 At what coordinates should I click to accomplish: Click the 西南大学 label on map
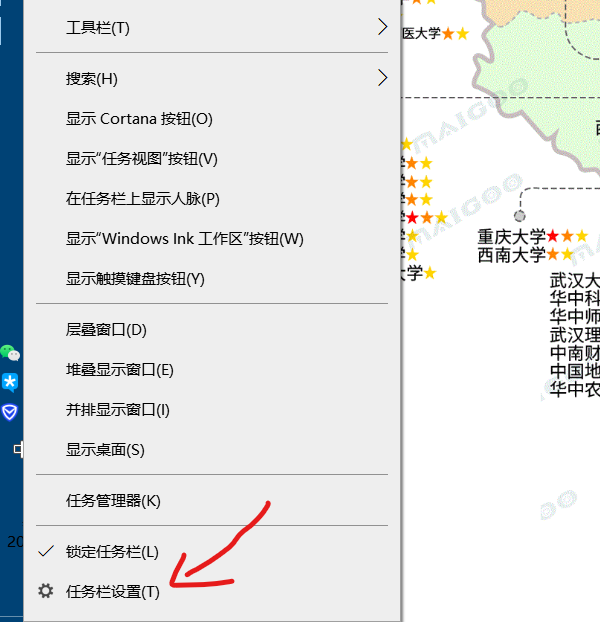511,255
